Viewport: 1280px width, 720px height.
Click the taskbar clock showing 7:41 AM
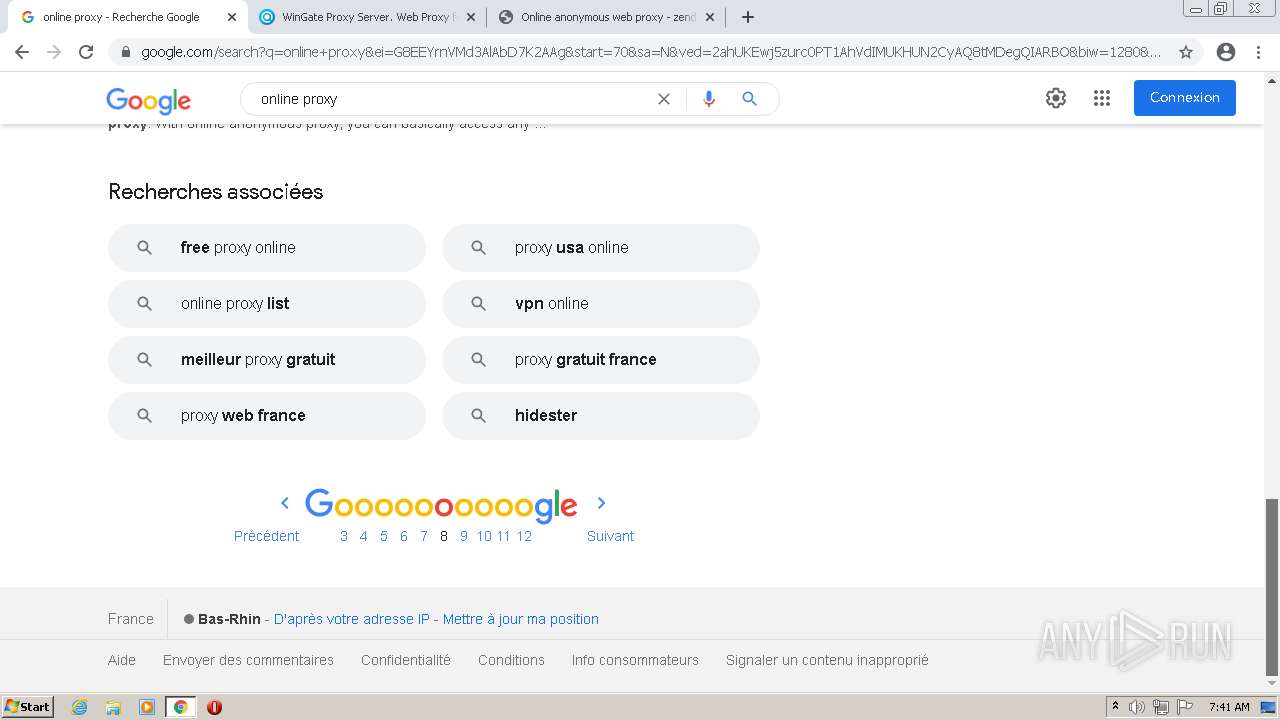(1229, 707)
